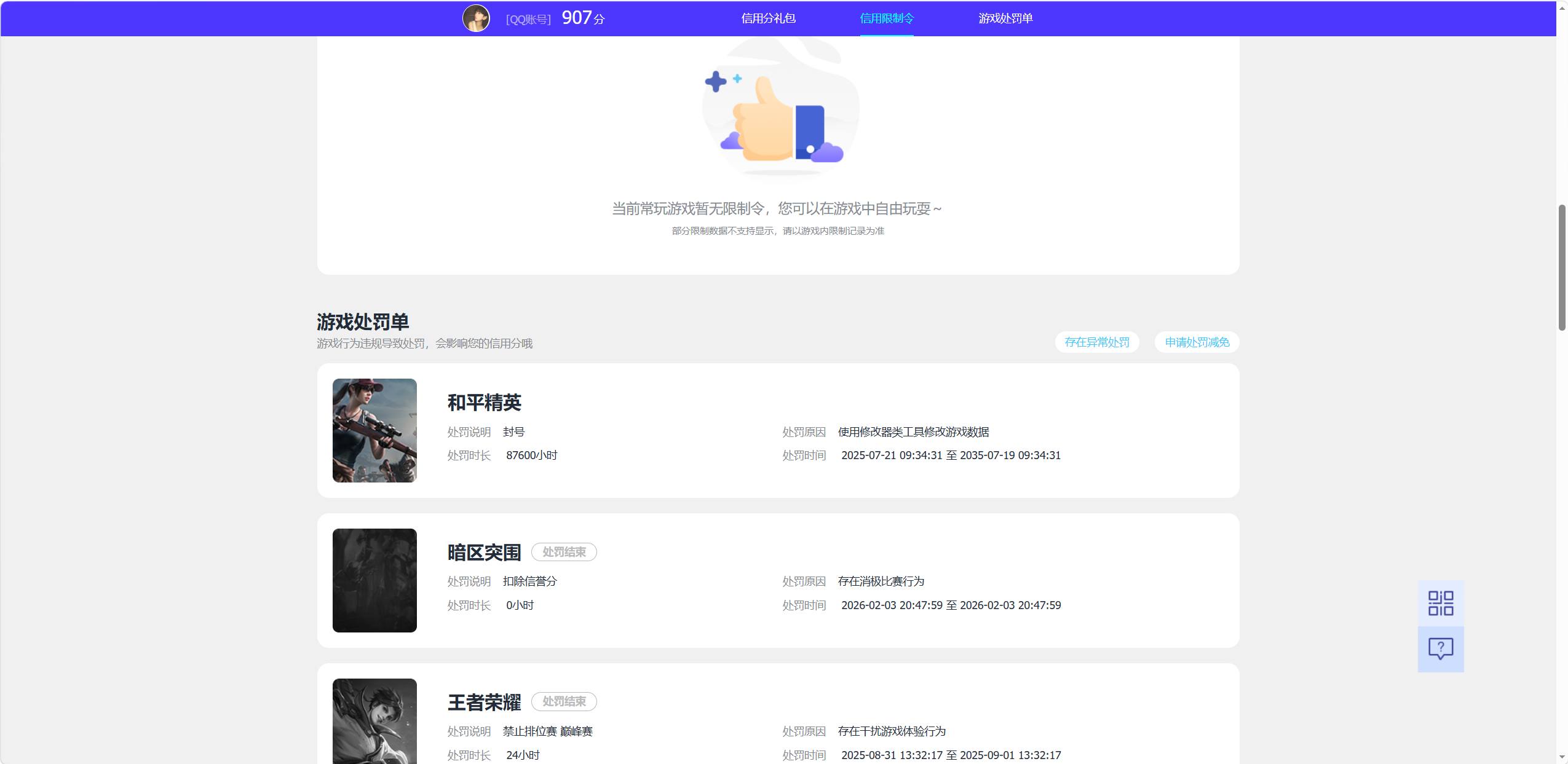This screenshot has width=1568, height=764.
Task: Click 游戏行为违规导致处罚 subtitle
Action: (424, 344)
